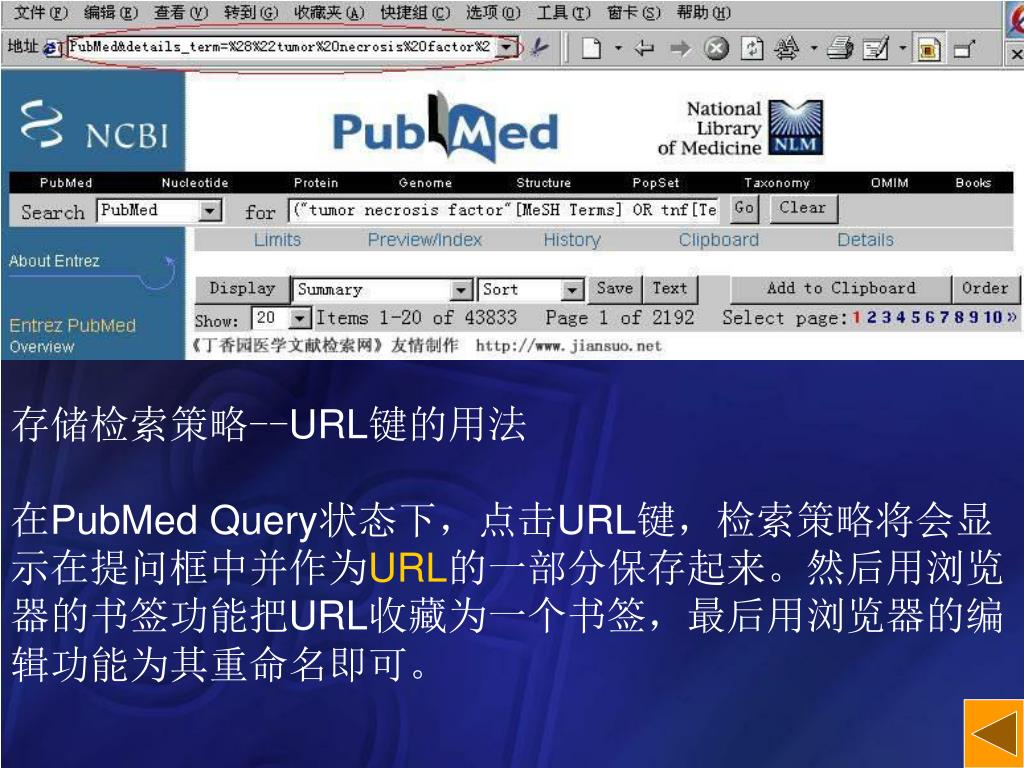Click the purple go icon beside address bar
The height and width of the screenshot is (768, 1024).
point(539,47)
